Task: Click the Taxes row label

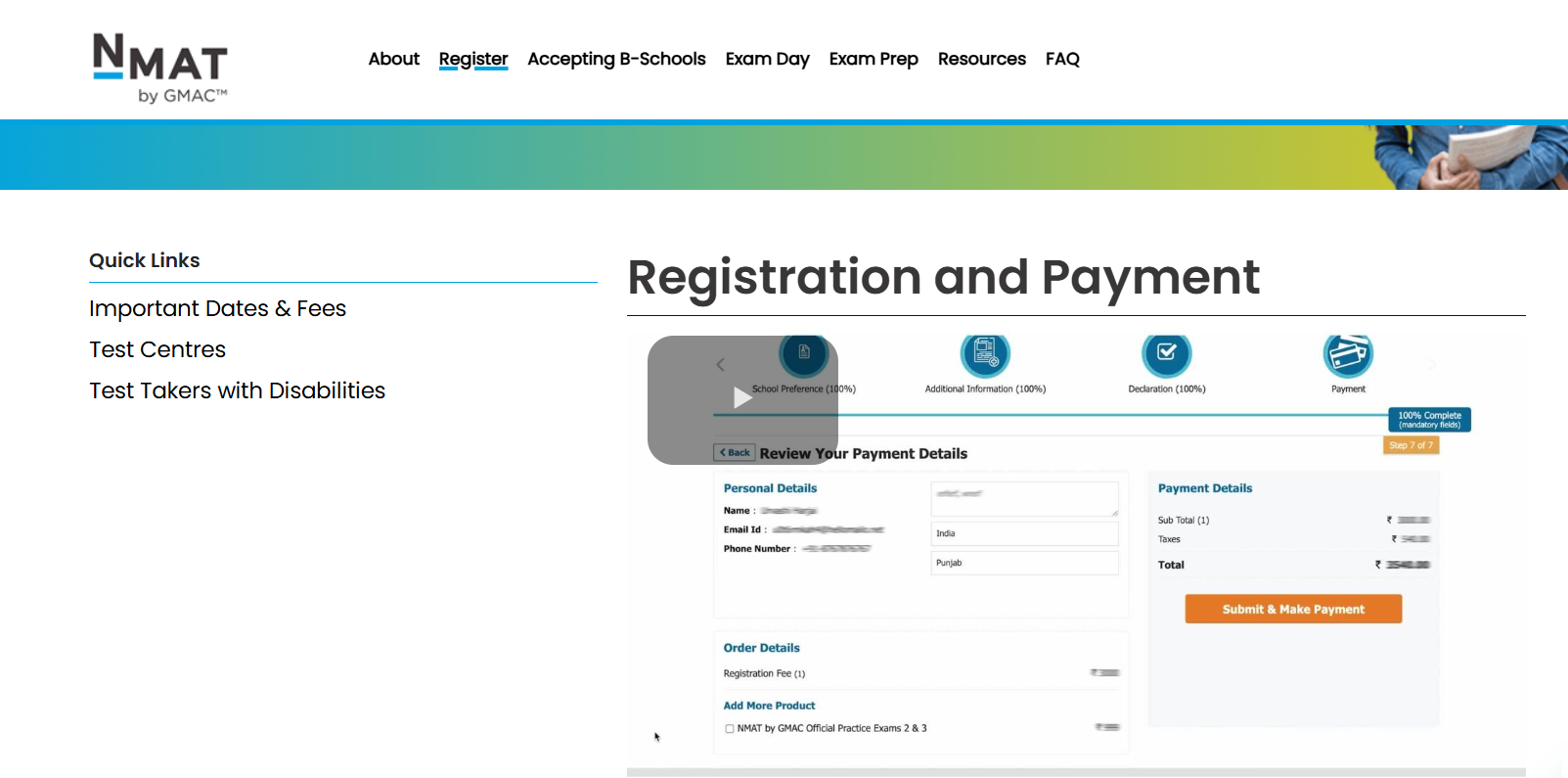Action: pos(1169,539)
